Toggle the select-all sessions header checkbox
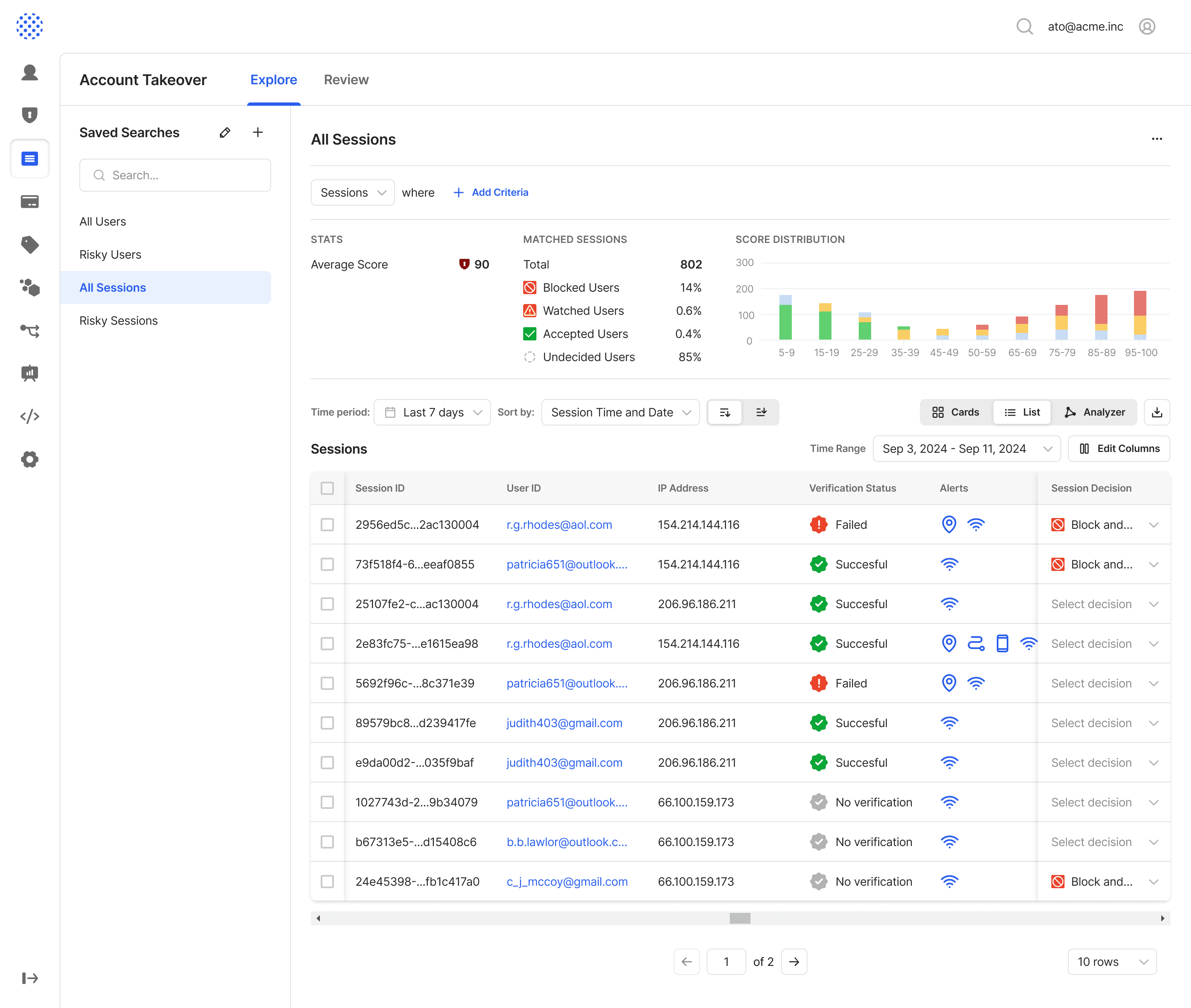The height and width of the screenshot is (1008, 1191). click(327, 488)
